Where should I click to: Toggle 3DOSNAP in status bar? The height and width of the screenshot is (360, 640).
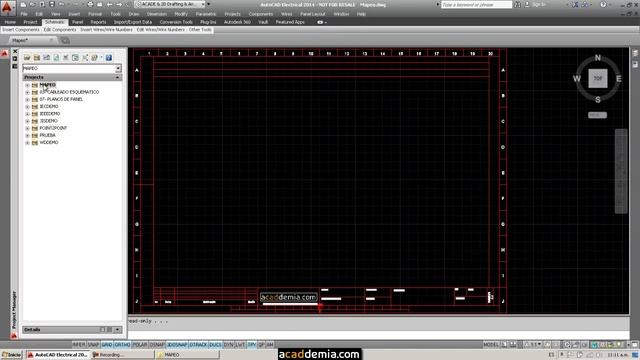coord(177,345)
